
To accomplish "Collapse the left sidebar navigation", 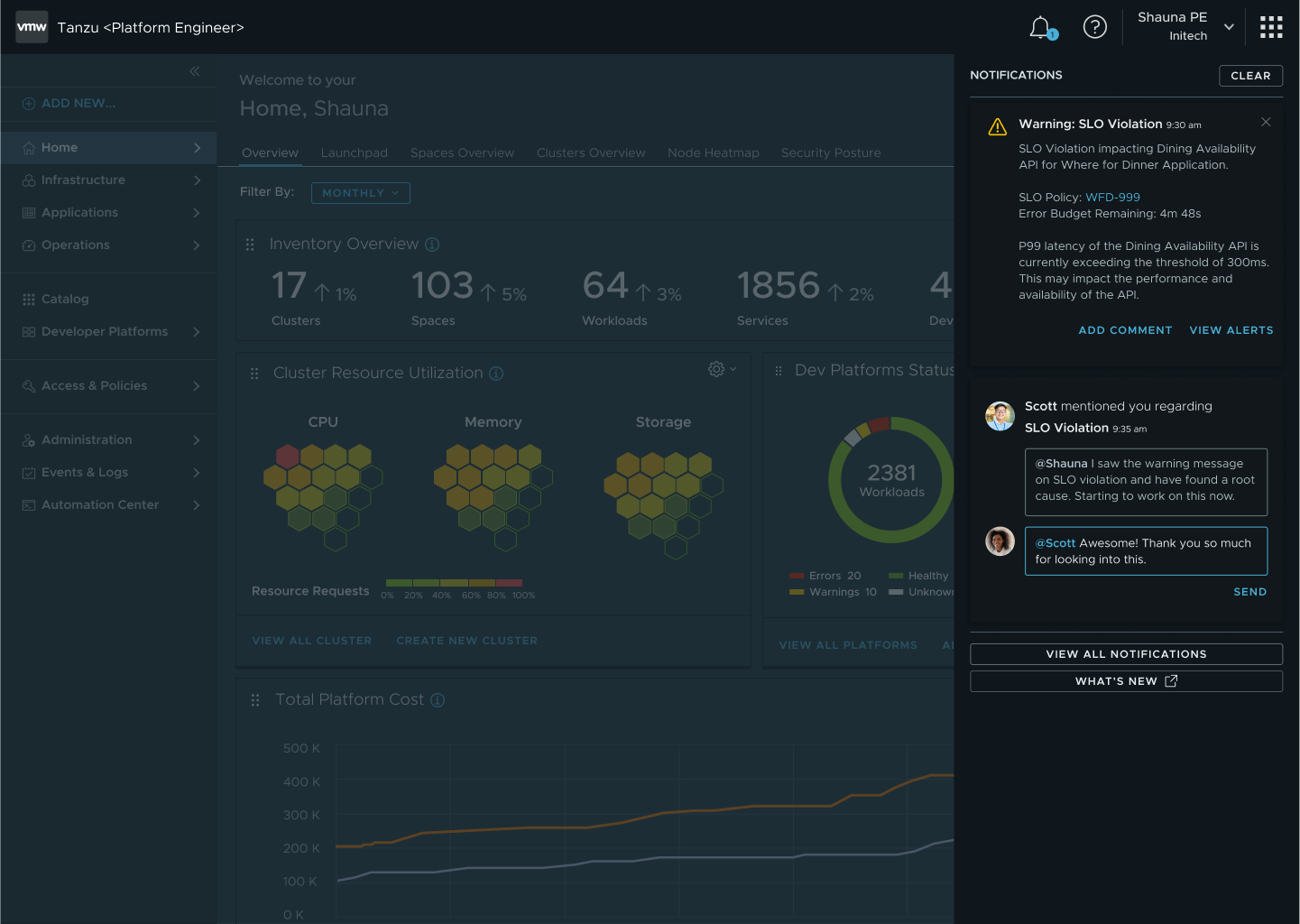I will coord(195,71).
